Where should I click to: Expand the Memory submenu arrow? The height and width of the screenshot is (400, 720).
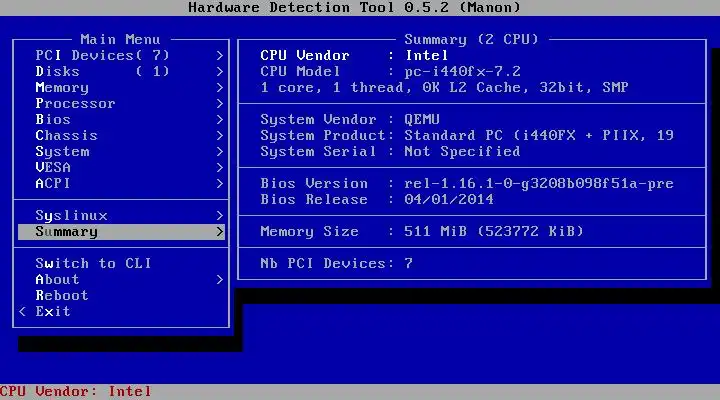(x=219, y=88)
